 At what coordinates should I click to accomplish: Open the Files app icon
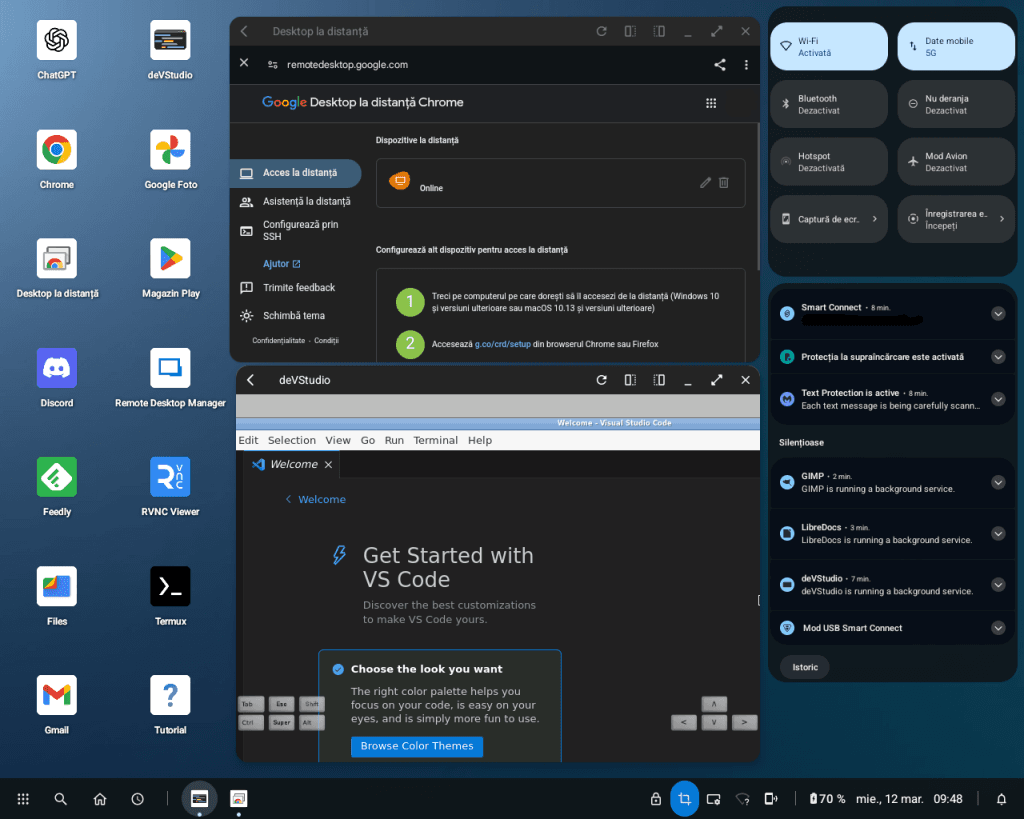click(57, 586)
